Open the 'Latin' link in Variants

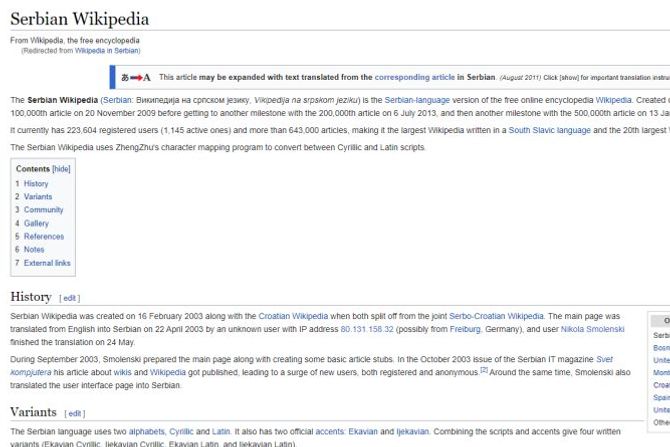point(221,432)
